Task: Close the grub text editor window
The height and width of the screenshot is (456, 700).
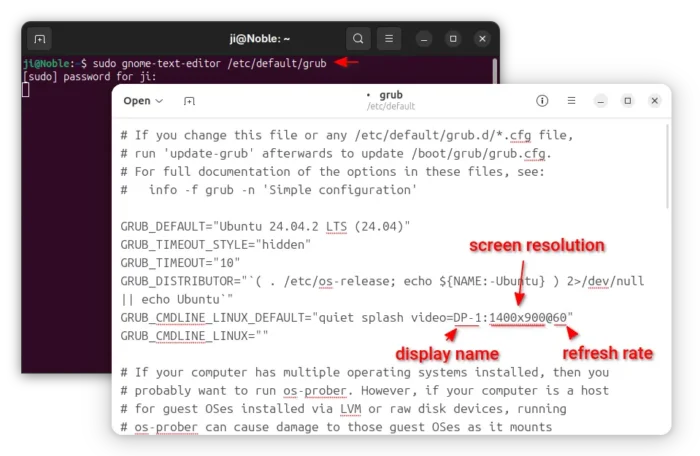Action: click(654, 101)
